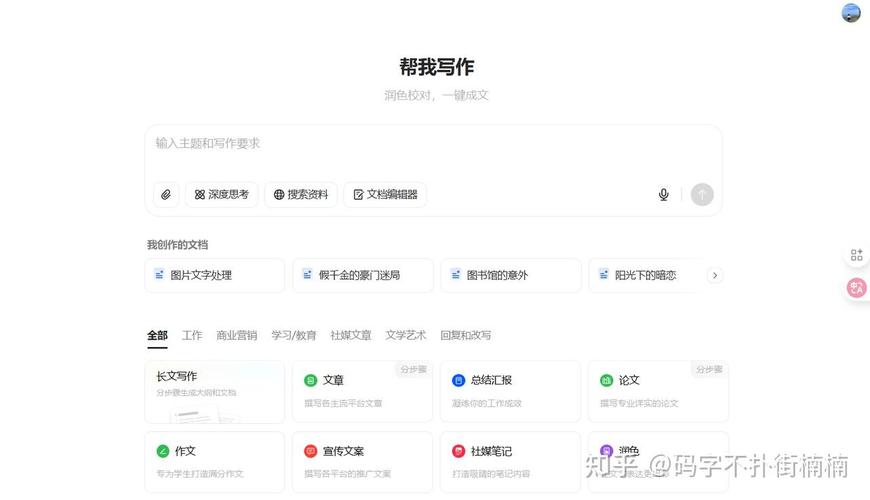Select the 论文 template card
The height and width of the screenshot is (500, 870).
coord(658,391)
